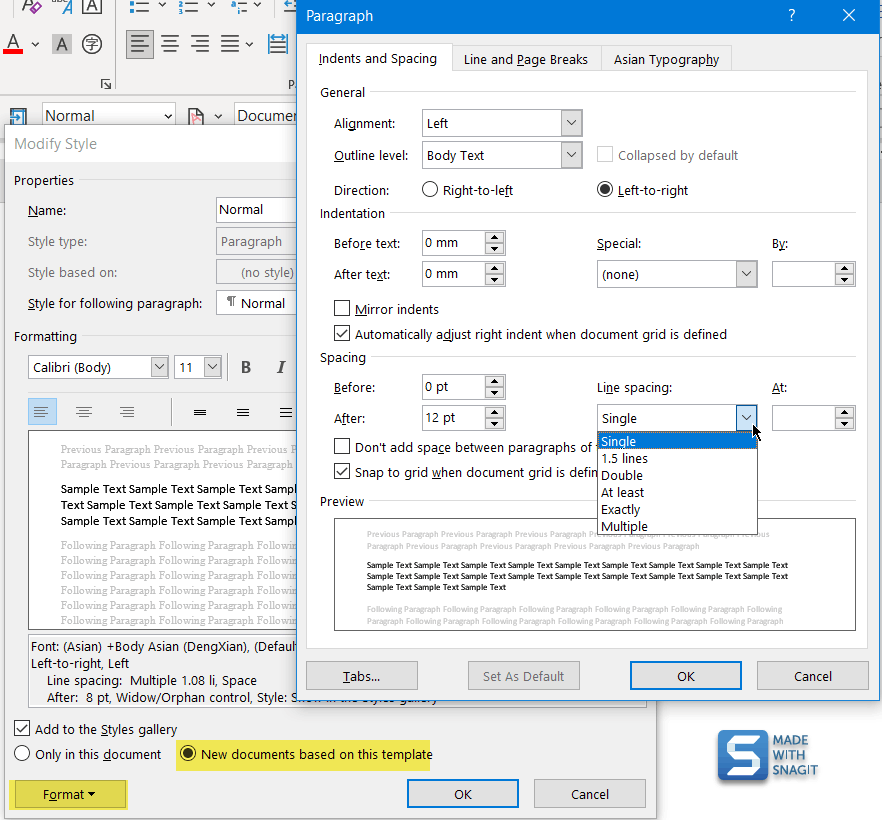Toggle Automatically adjust right indent checkbox
The image size is (882, 820).
pyautogui.click(x=341, y=333)
